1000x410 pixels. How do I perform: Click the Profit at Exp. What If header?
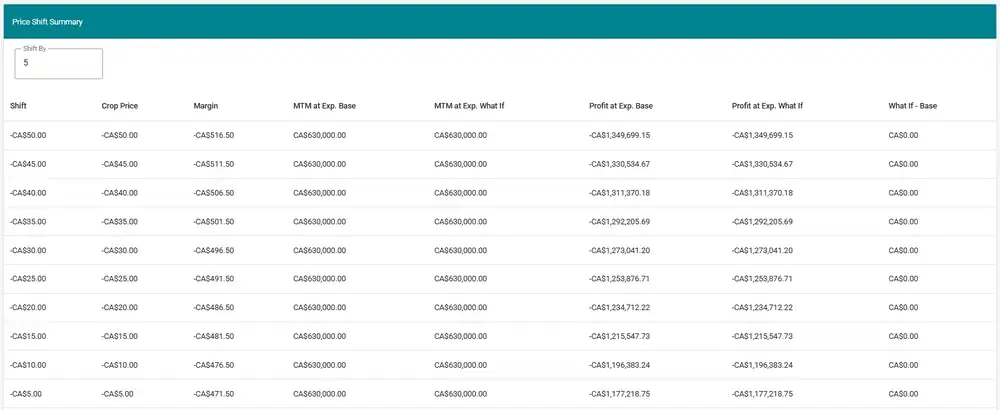pos(767,106)
